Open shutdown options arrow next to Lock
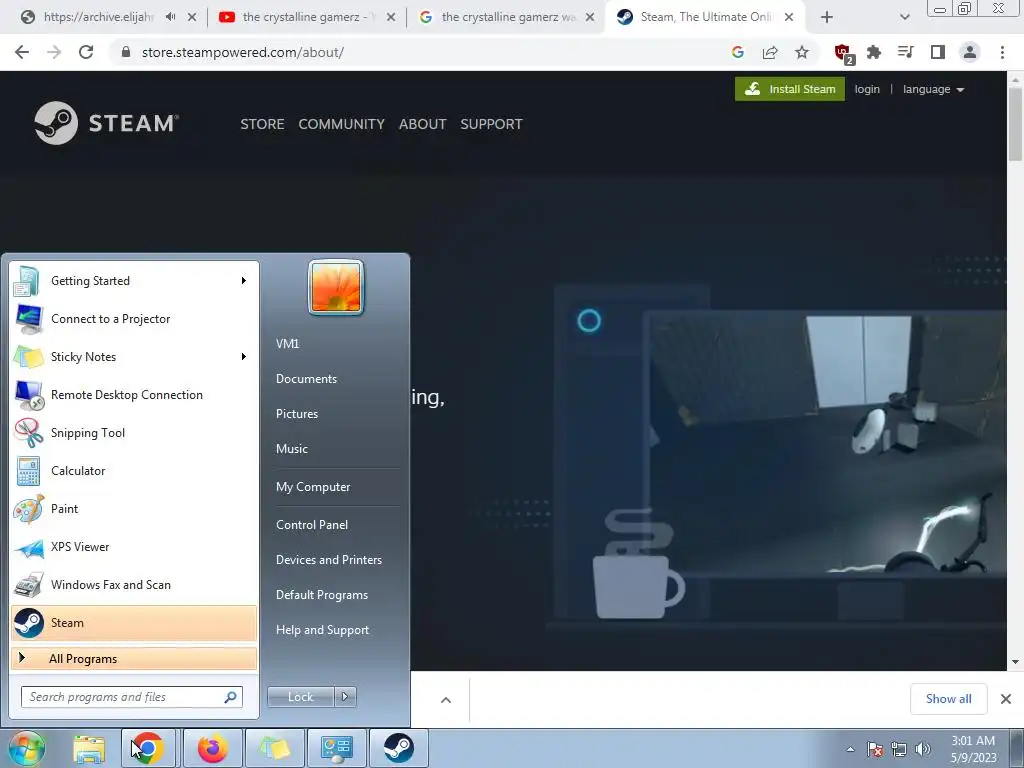Image resolution: width=1024 pixels, height=768 pixels. click(x=345, y=697)
